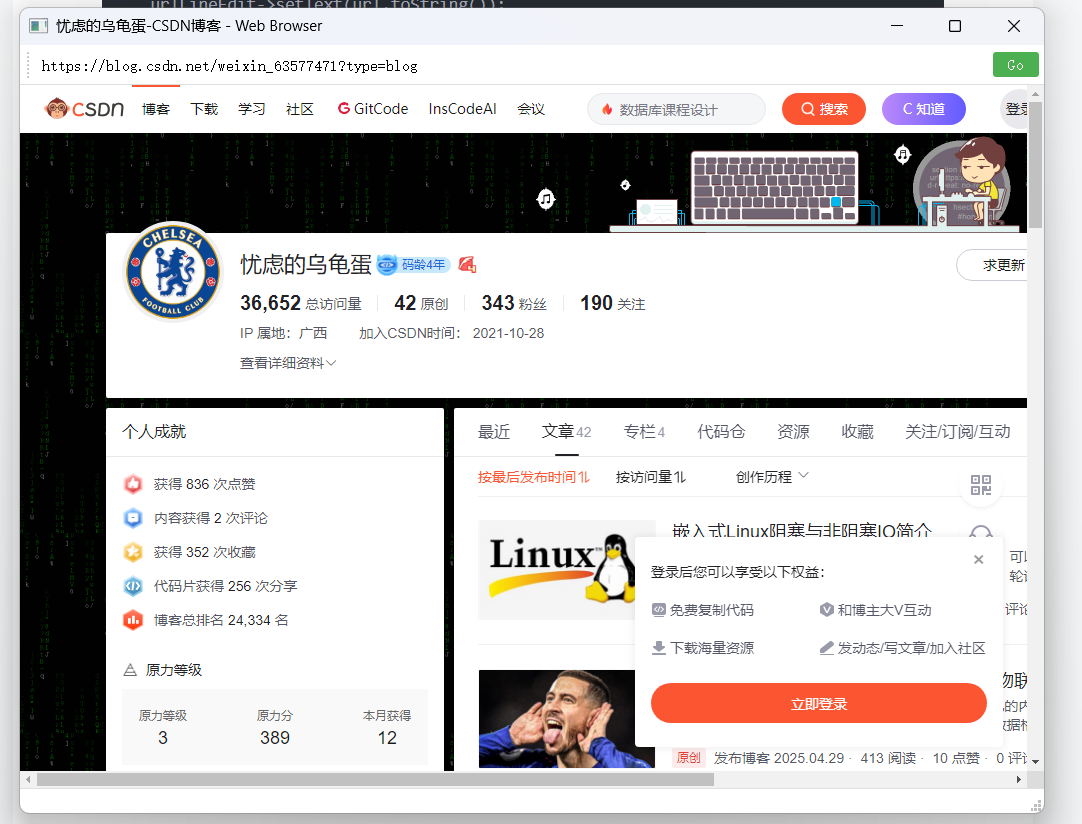Switch to the 收藏 tab
1082x824 pixels.
coord(858,432)
